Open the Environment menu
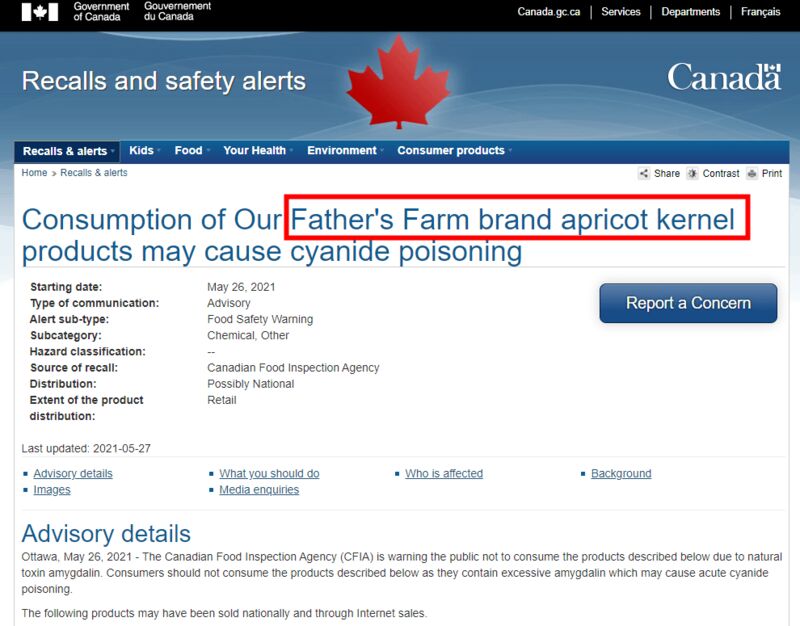The image size is (800, 626). click(345, 151)
